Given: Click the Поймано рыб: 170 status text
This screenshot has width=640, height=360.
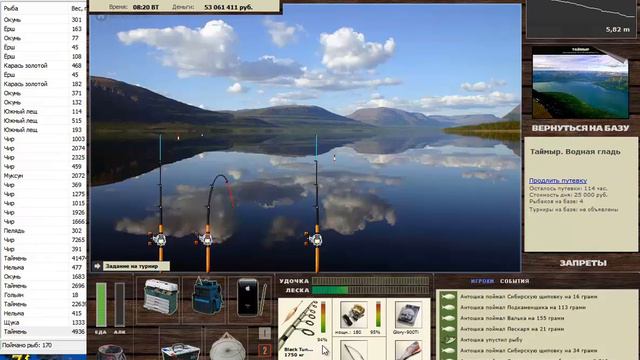Looking at the screenshot, I should (27, 345).
